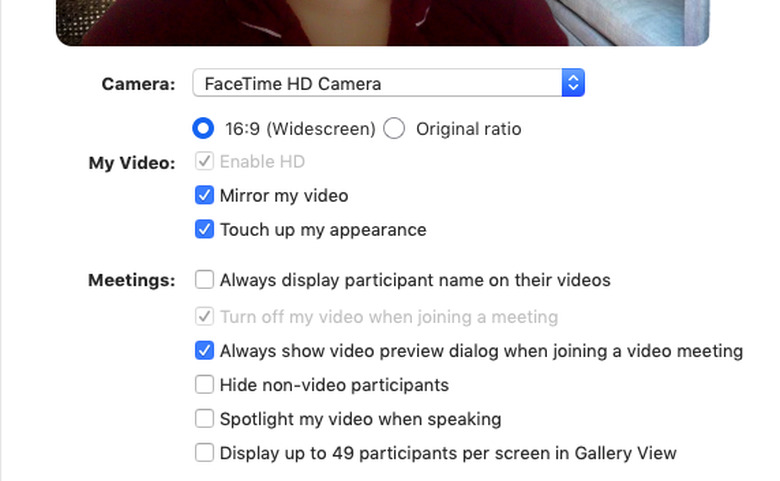Click the "Mirror my video" label text
This screenshot has width=780, height=481.
tap(284, 196)
